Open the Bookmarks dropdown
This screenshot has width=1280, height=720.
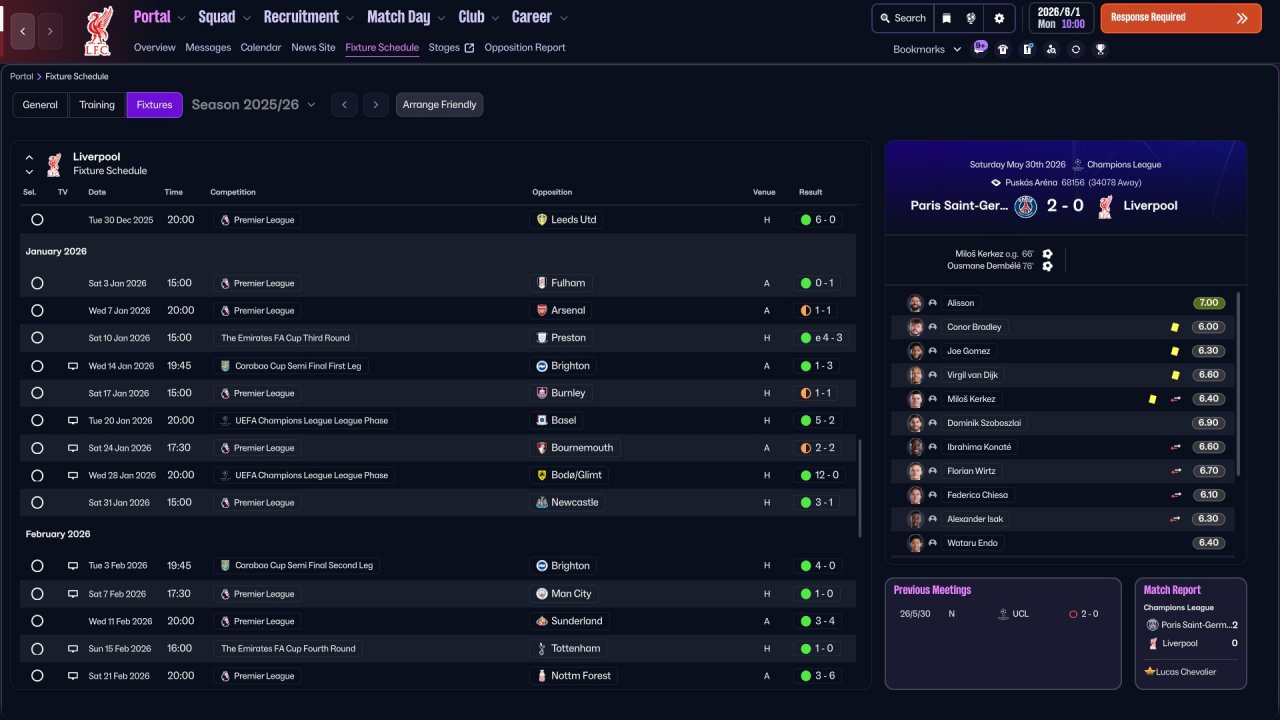927,49
